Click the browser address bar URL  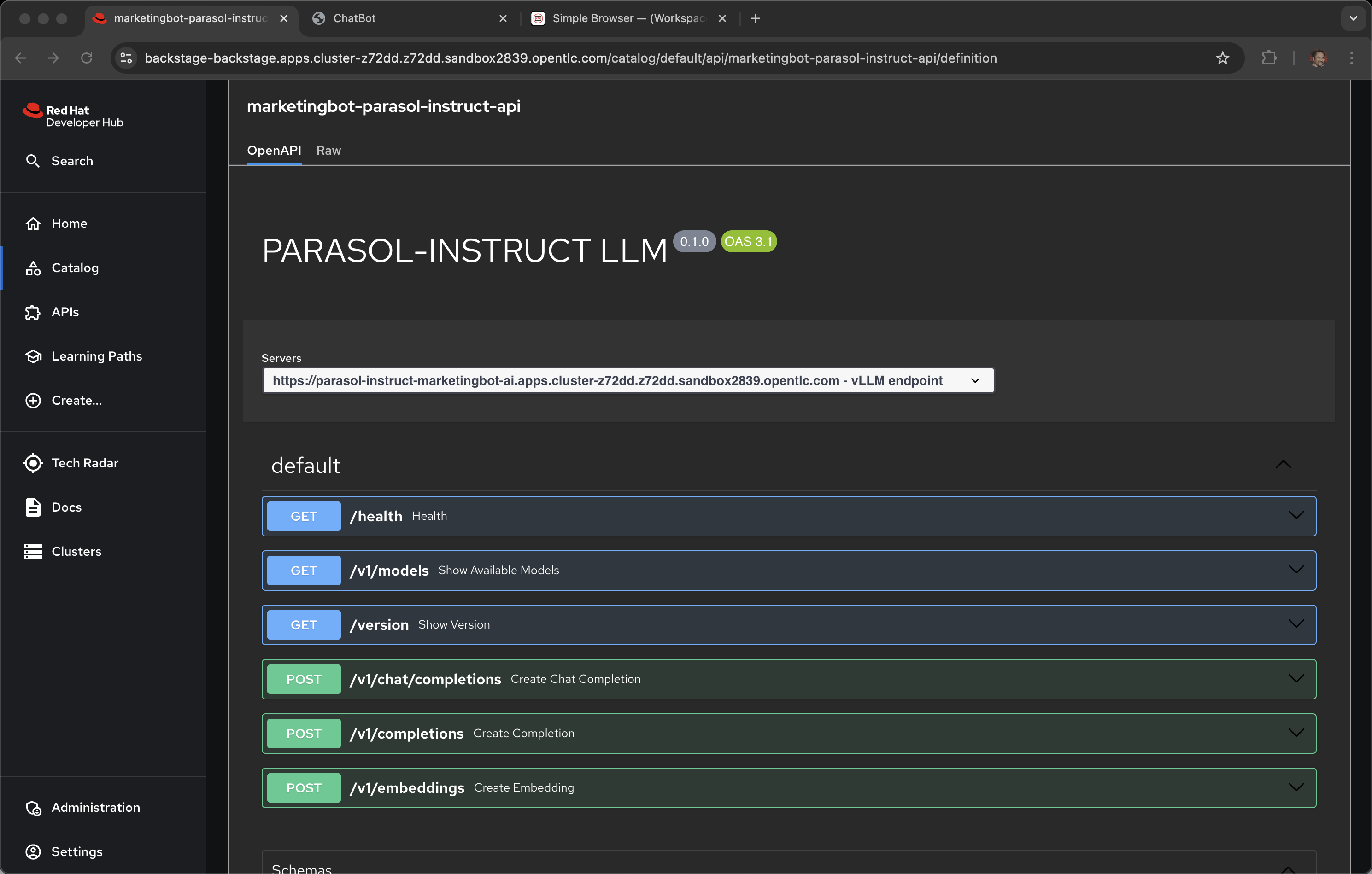point(570,58)
